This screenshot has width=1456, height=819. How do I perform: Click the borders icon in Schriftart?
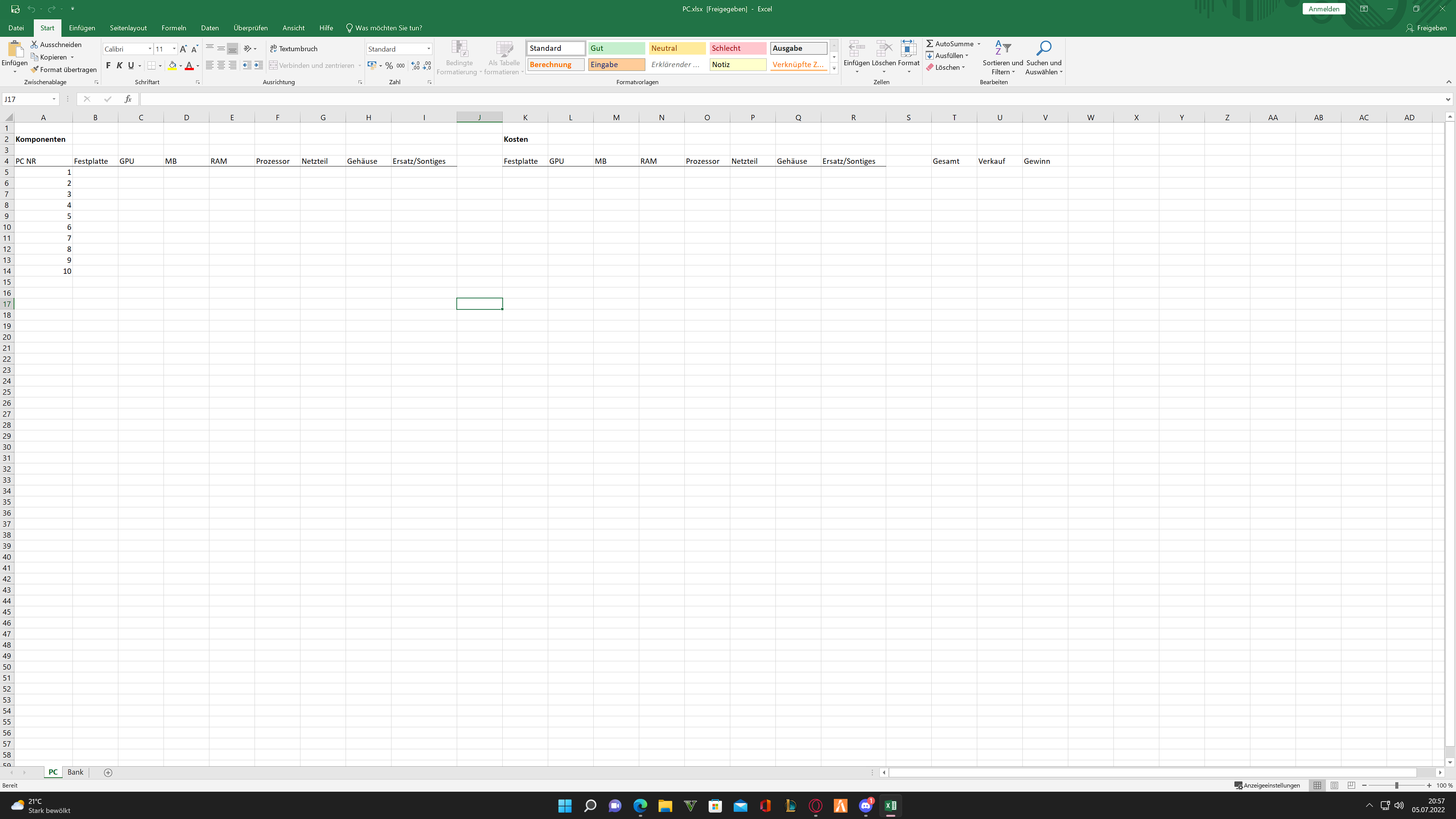[x=151, y=66]
